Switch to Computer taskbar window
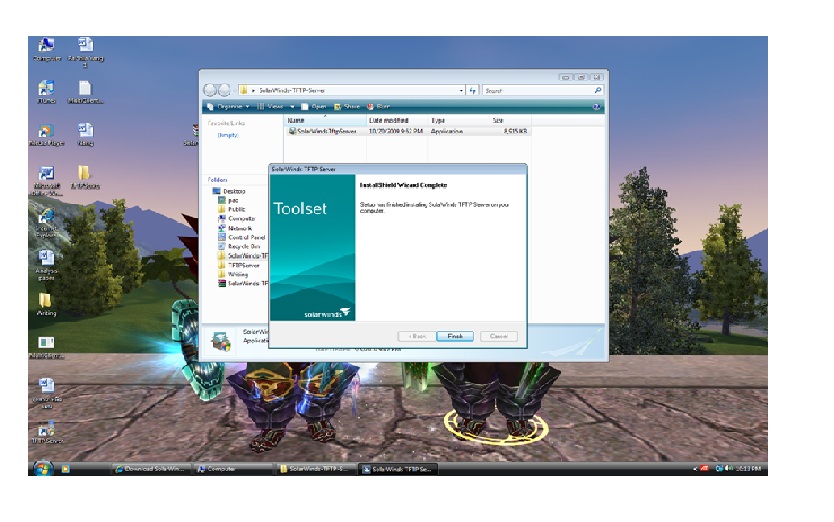The width and height of the screenshot is (834, 522). tap(233, 469)
